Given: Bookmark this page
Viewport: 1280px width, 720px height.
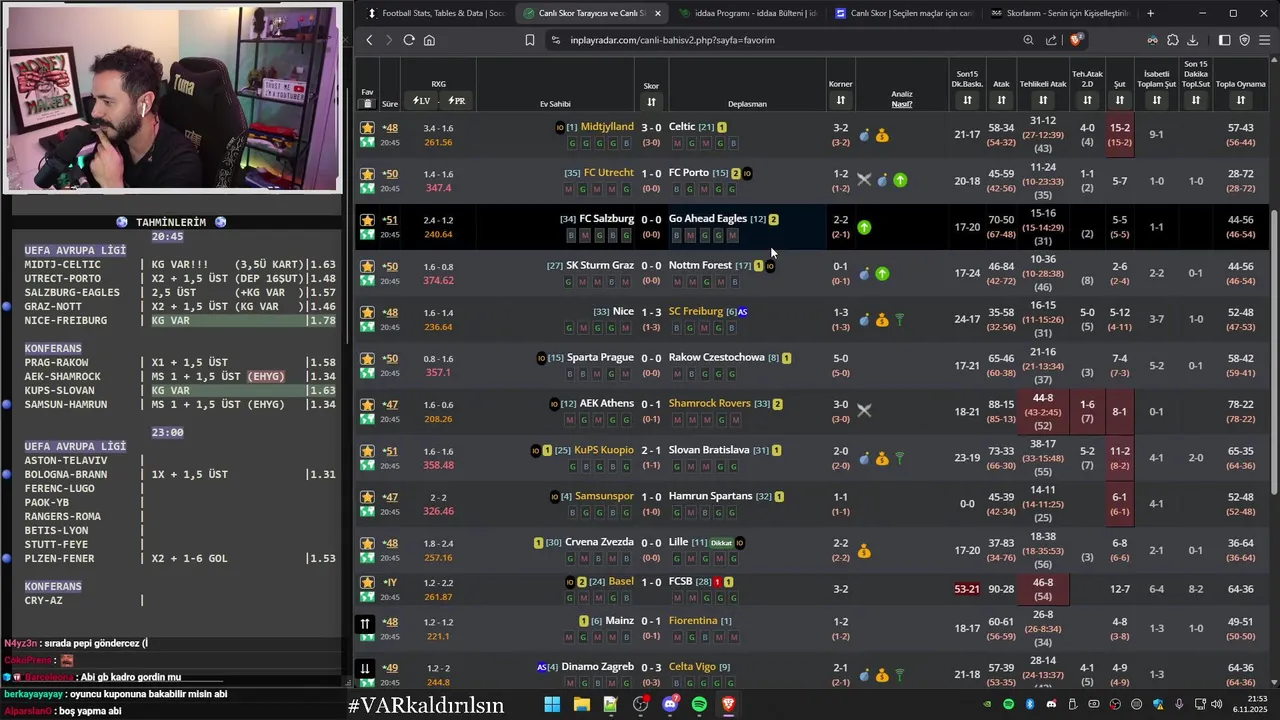Looking at the screenshot, I should click(x=530, y=40).
